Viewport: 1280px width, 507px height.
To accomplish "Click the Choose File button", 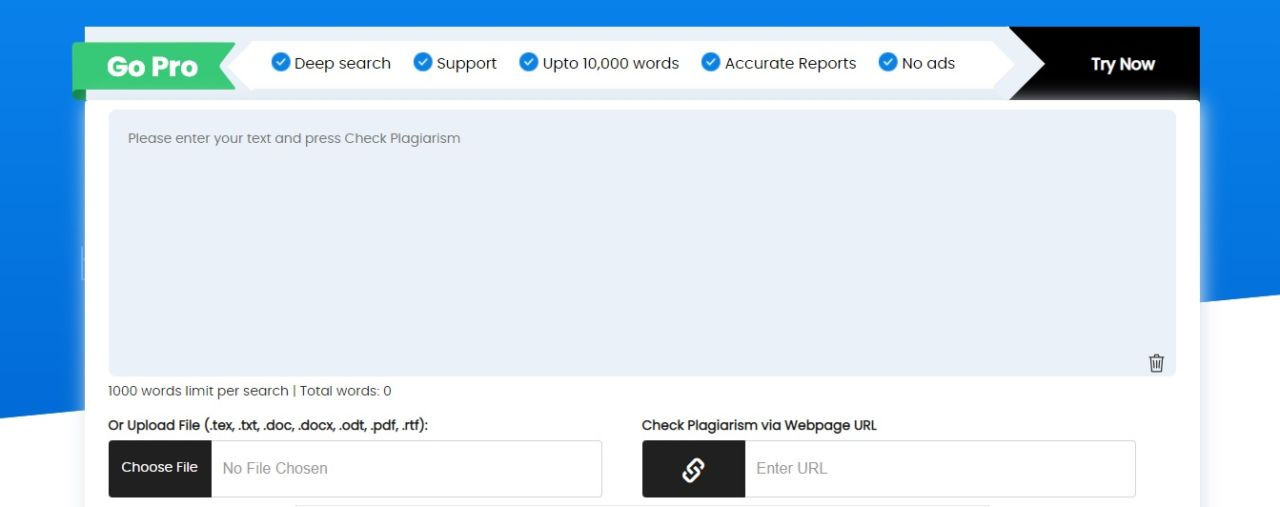I will tap(160, 468).
